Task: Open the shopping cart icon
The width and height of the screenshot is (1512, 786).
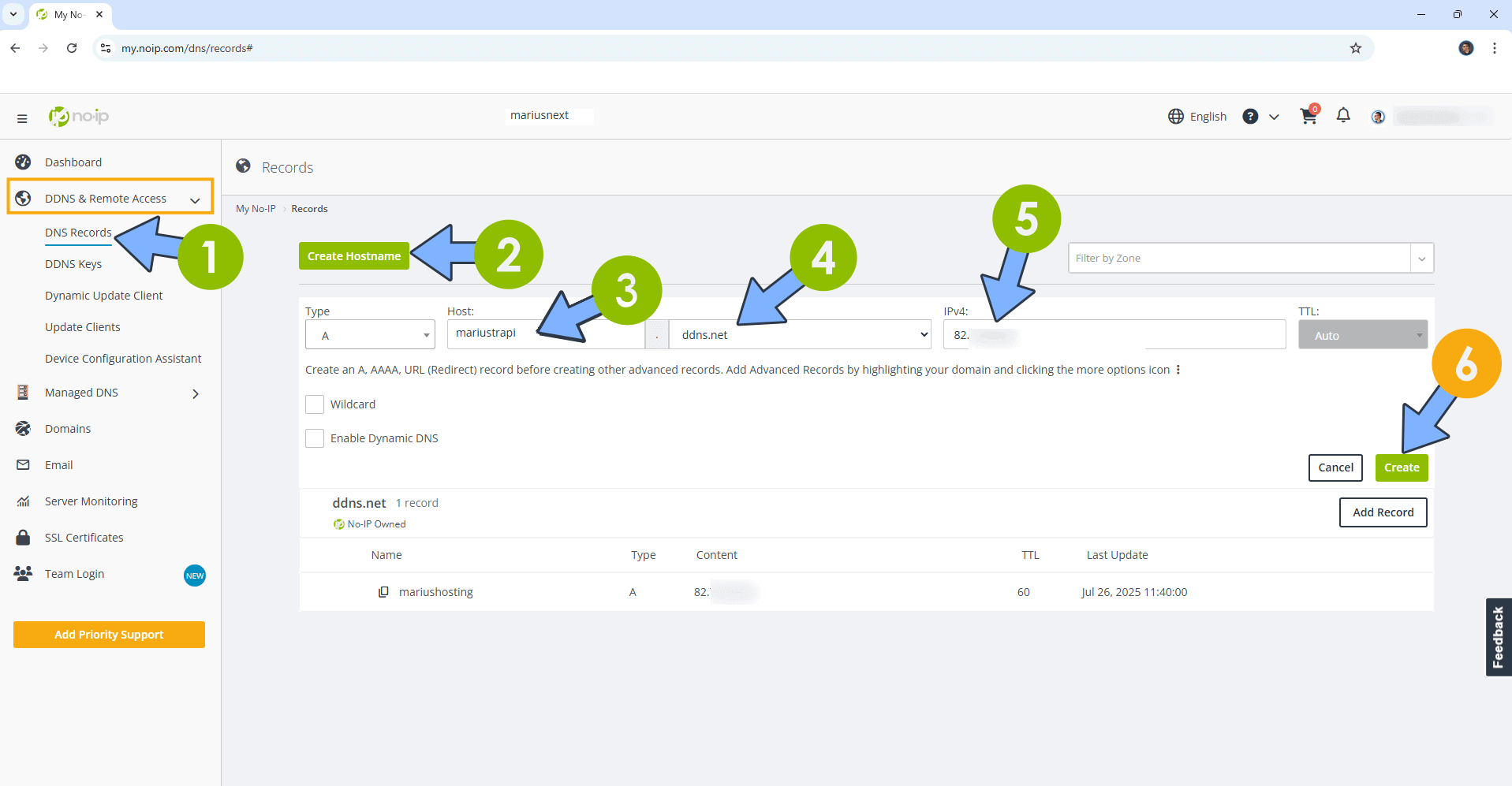Action: tap(1309, 116)
